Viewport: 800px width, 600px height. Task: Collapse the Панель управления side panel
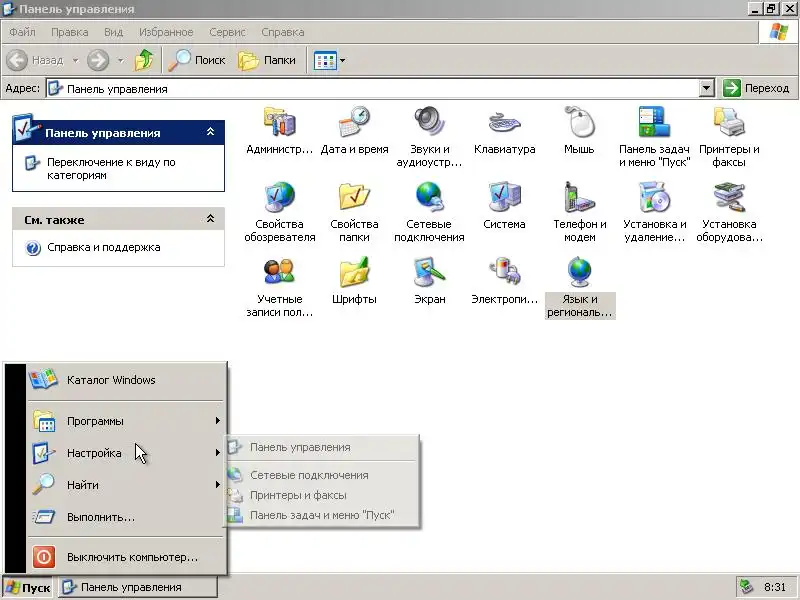click(210, 132)
